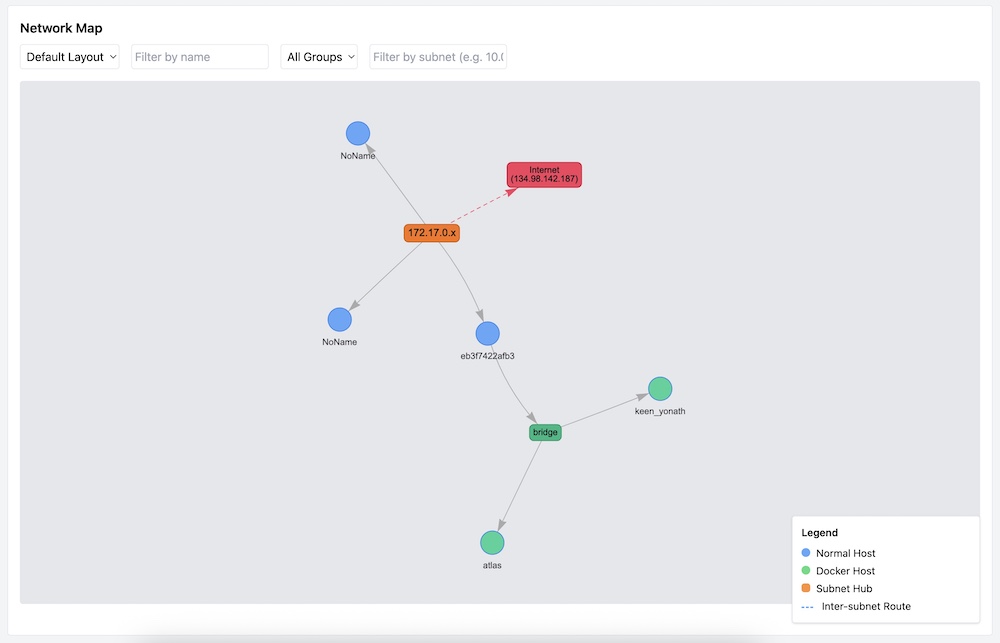
Task: Click the red Internet gateway node
Action: (x=544, y=175)
